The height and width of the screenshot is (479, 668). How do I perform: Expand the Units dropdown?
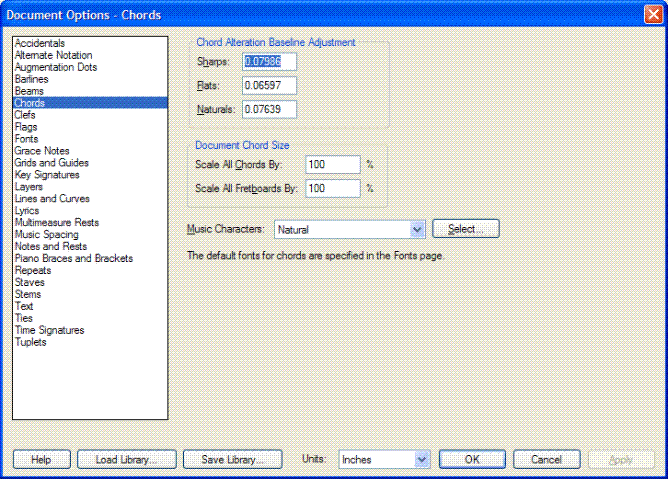(x=421, y=460)
